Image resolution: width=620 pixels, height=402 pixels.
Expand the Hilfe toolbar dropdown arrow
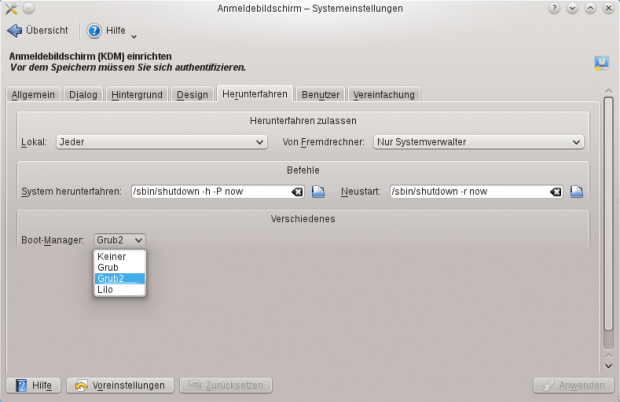134,36
